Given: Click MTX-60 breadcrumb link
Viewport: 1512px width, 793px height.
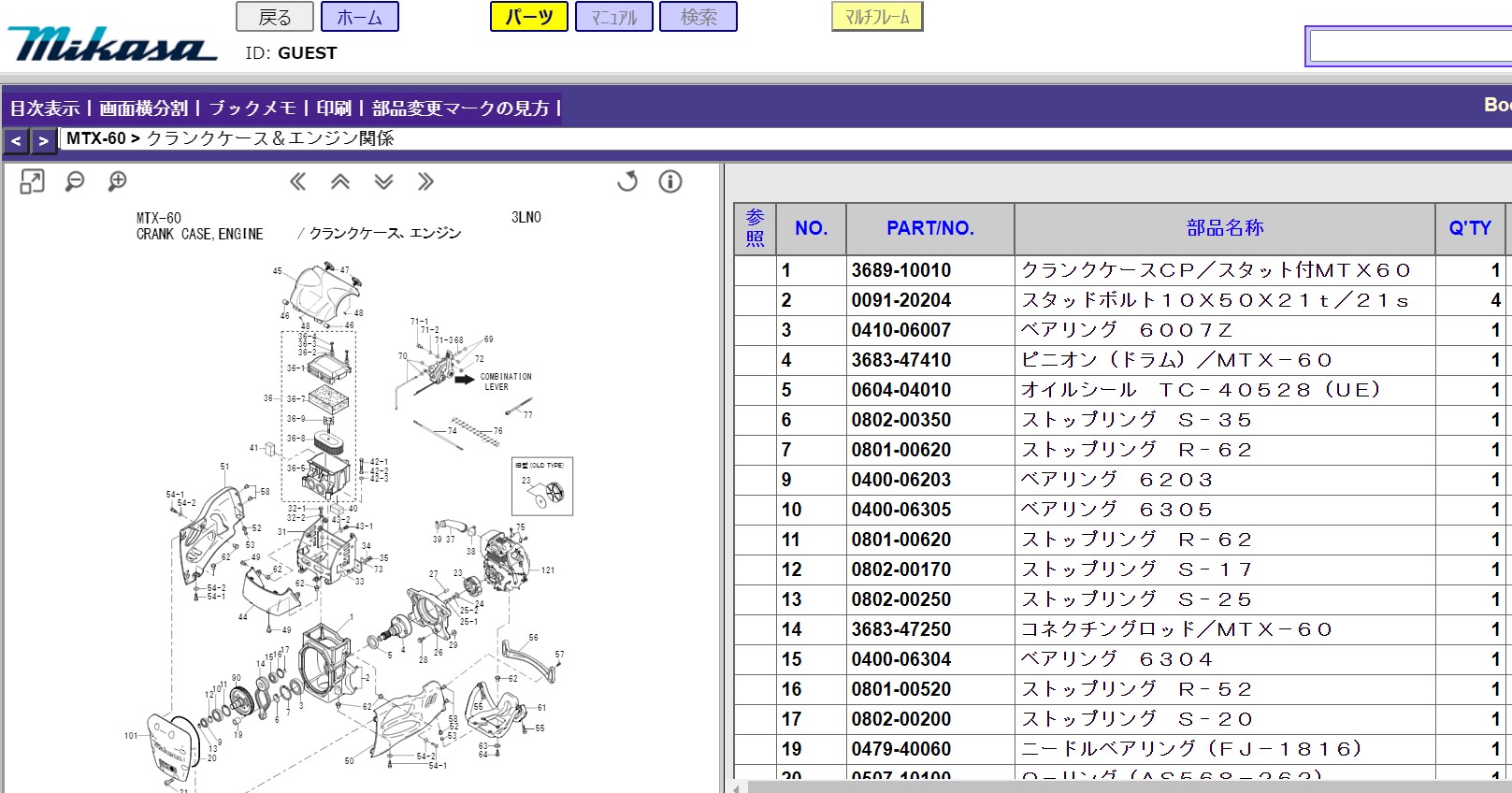Looking at the screenshot, I should click(95, 138).
